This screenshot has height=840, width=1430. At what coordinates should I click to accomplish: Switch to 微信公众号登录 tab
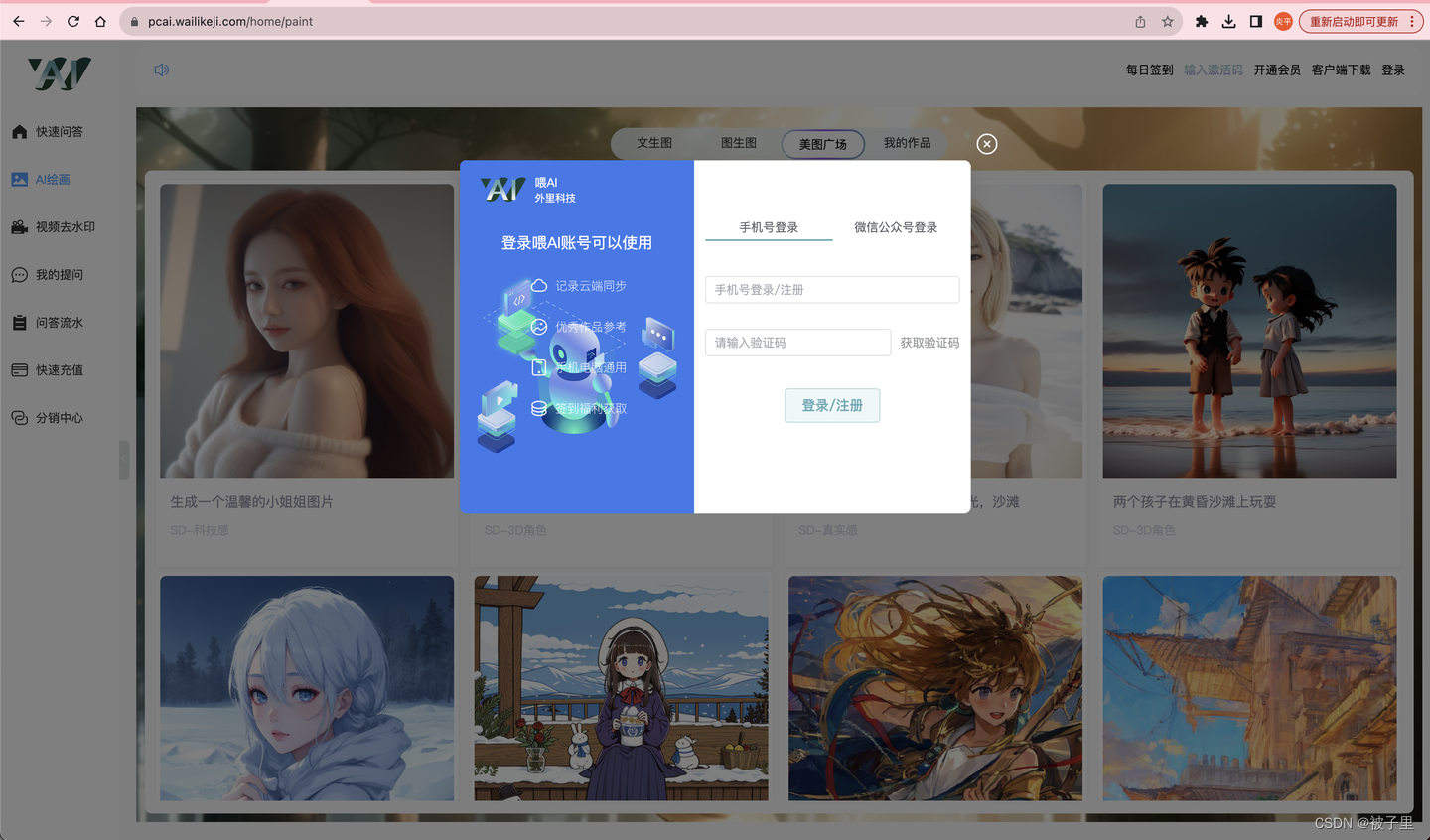click(896, 227)
